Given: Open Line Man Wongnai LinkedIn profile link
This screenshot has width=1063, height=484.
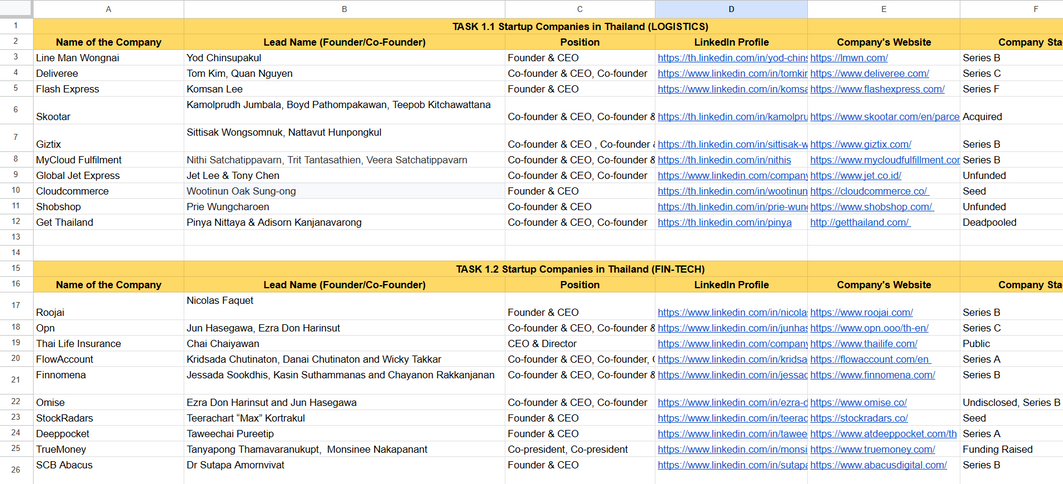Looking at the screenshot, I should point(733,58).
